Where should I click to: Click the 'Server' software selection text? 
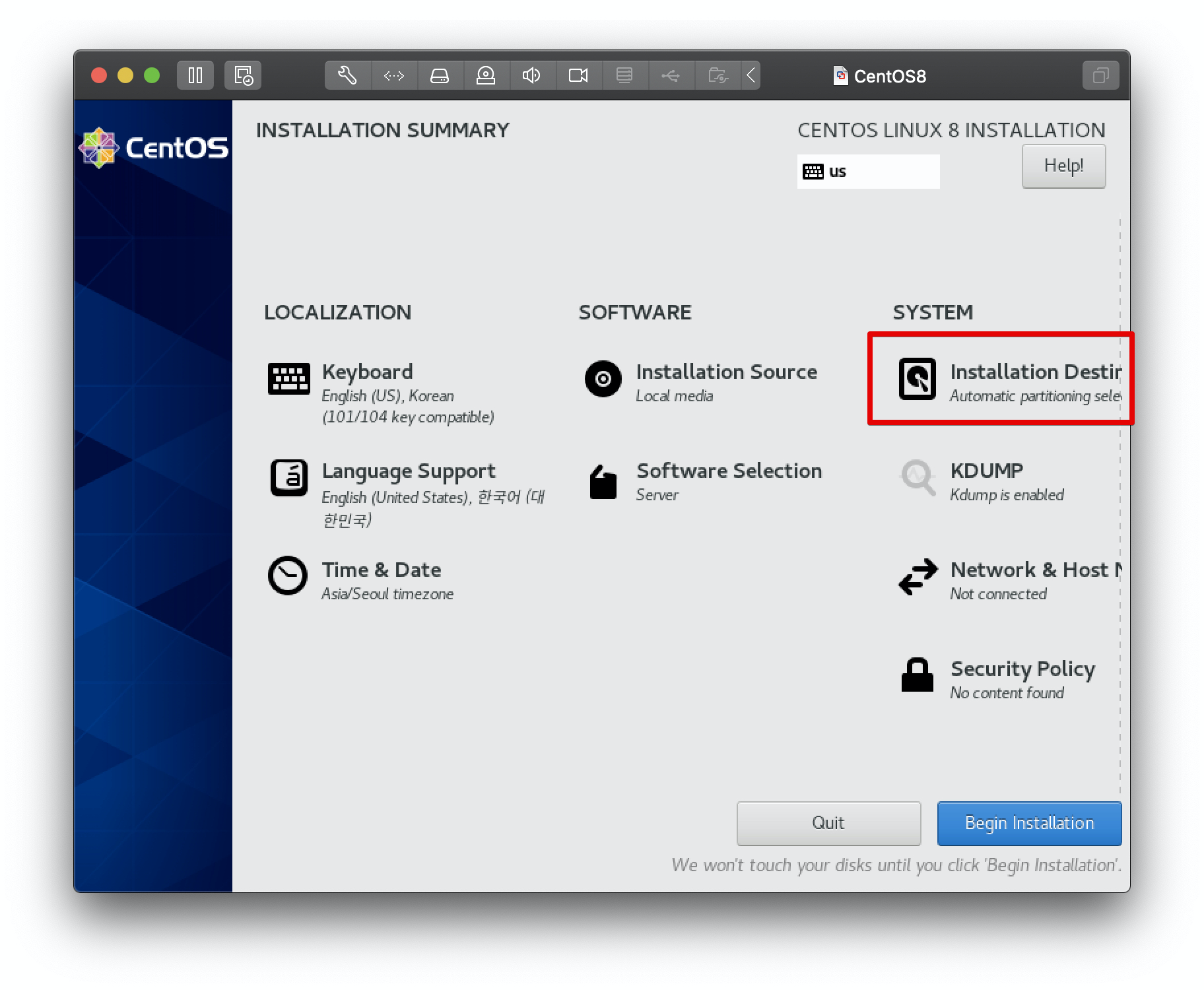(657, 495)
